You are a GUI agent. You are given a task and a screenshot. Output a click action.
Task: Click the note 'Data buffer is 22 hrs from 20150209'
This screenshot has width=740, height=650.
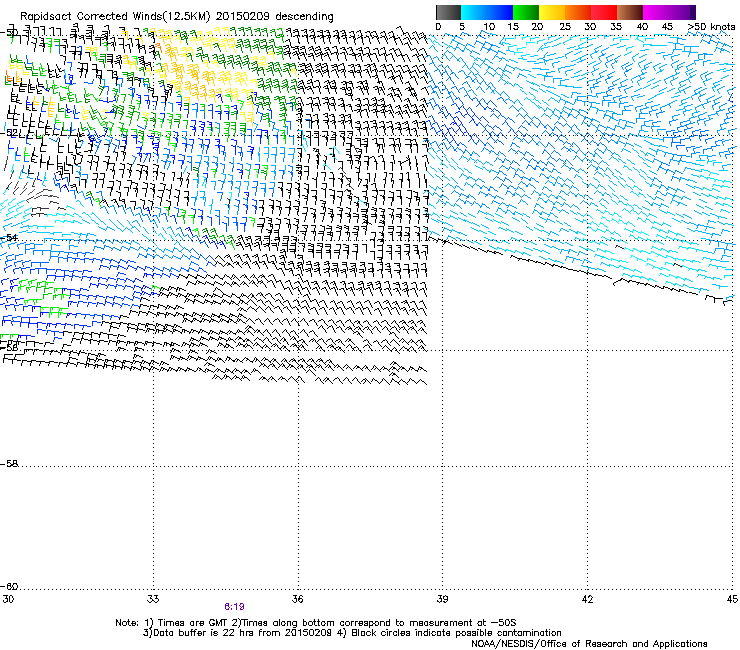point(241,633)
